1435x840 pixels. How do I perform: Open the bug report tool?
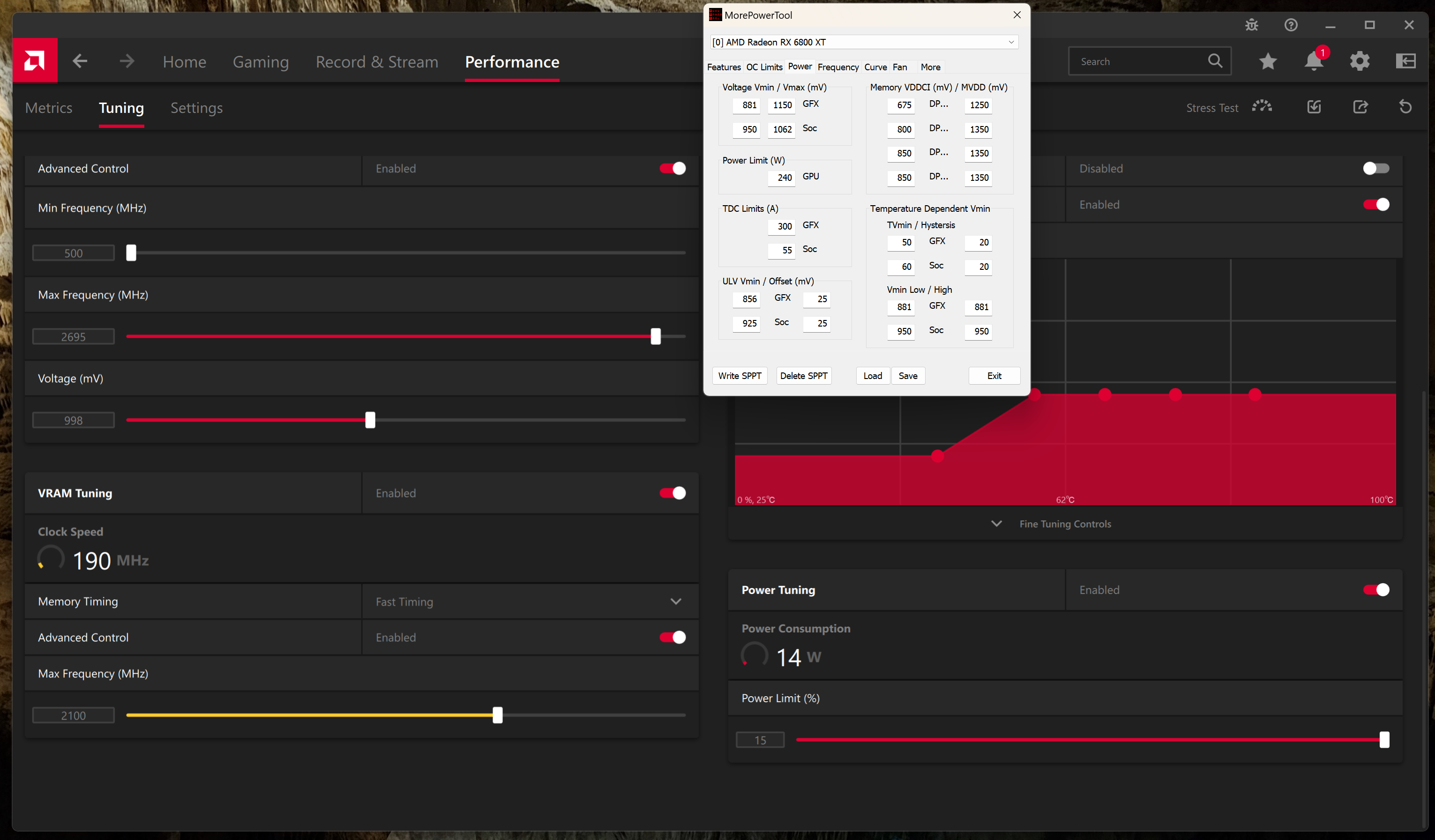click(x=1251, y=25)
